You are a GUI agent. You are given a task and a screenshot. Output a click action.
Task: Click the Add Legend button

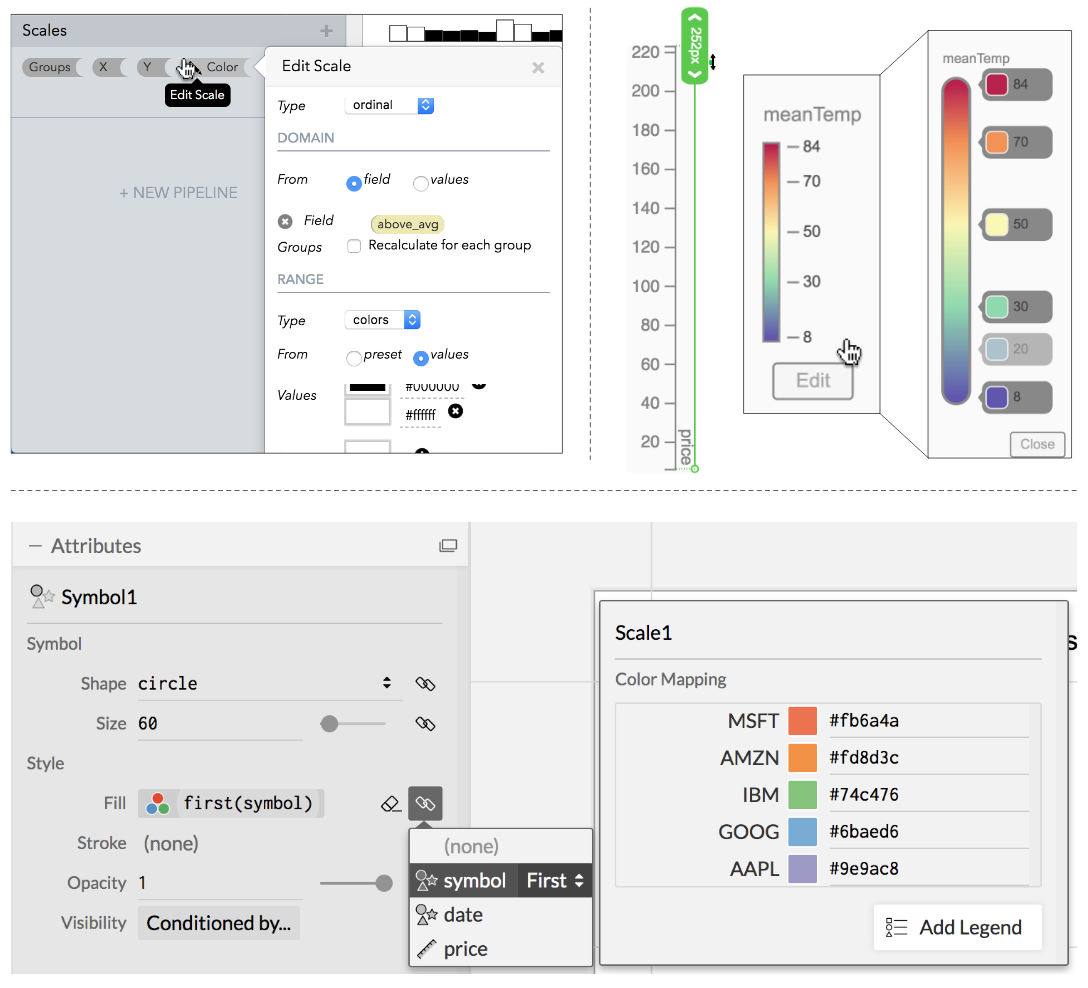(x=958, y=928)
